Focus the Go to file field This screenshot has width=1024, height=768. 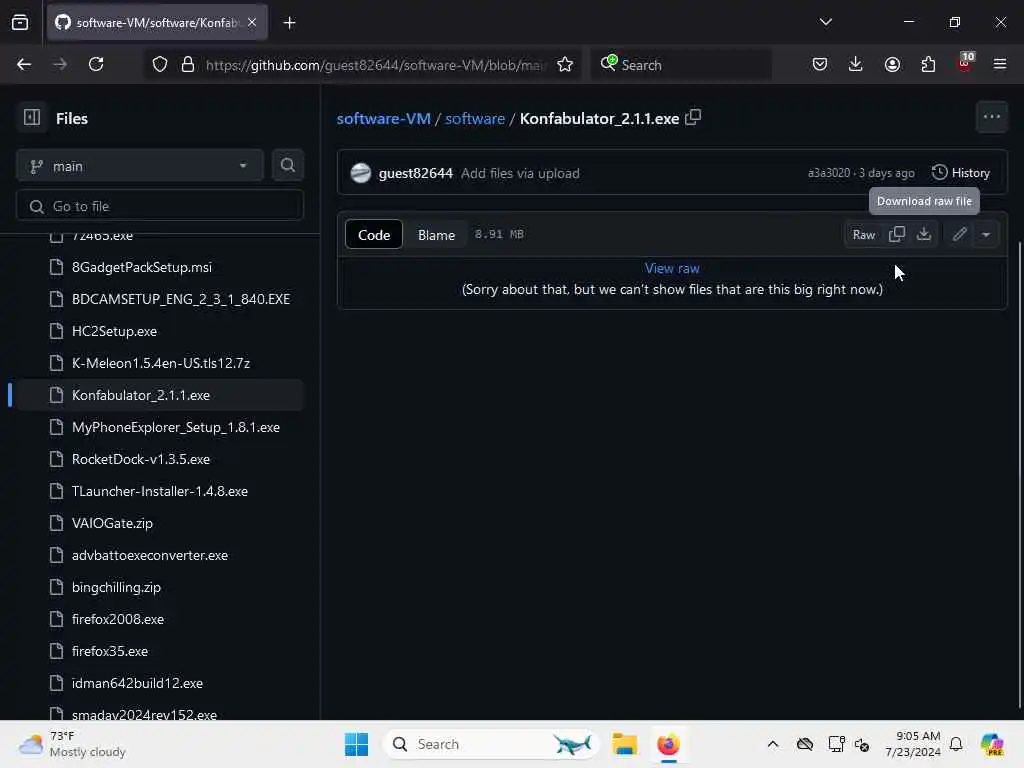(160, 206)
